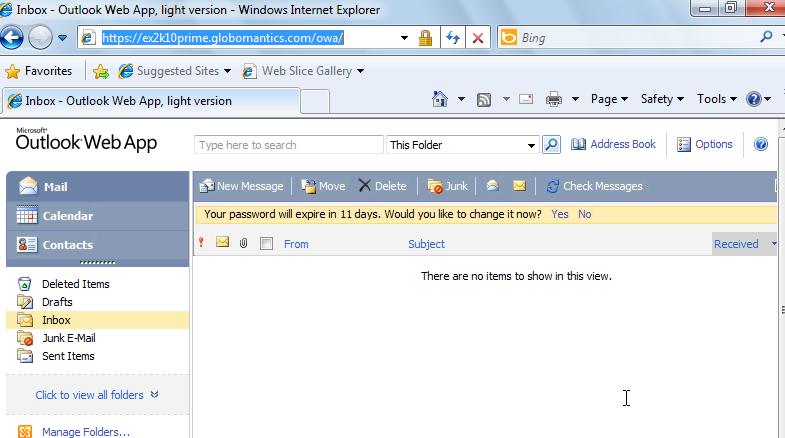Click the Move toolbar button

(x=323, y=186)
